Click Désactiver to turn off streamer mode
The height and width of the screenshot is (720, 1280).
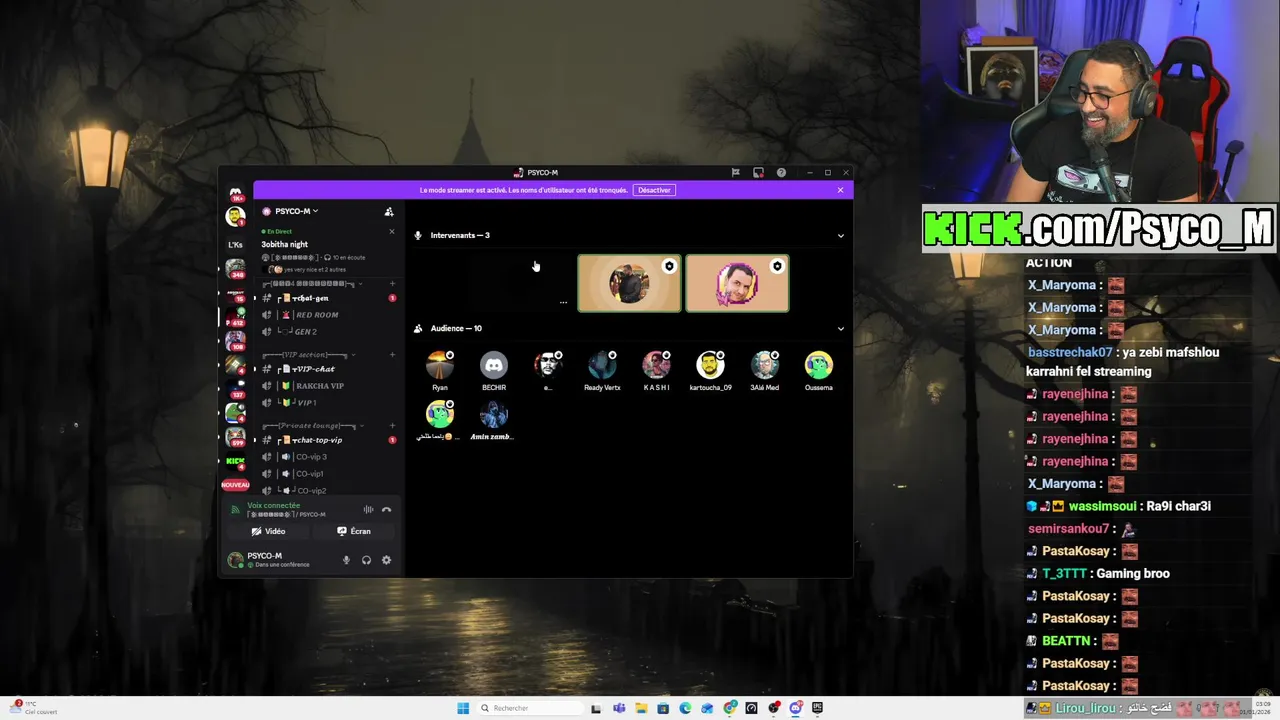pyautogui.click(x=654, y=190)
